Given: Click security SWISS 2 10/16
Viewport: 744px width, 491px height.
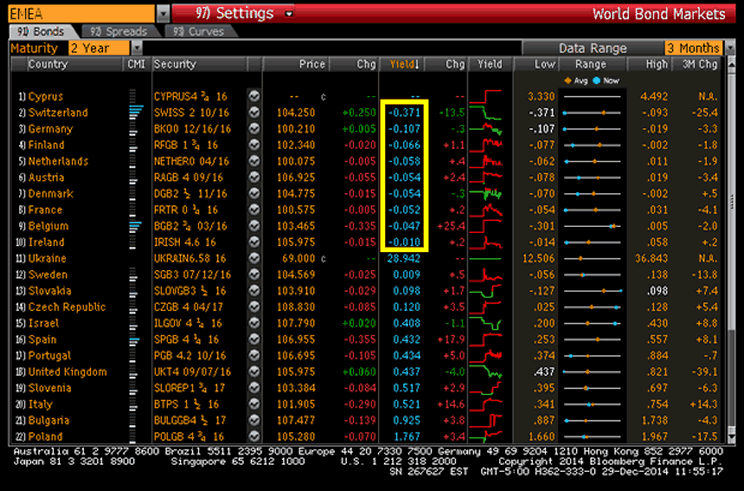Looking at the screenshot, I should [191, 113].
